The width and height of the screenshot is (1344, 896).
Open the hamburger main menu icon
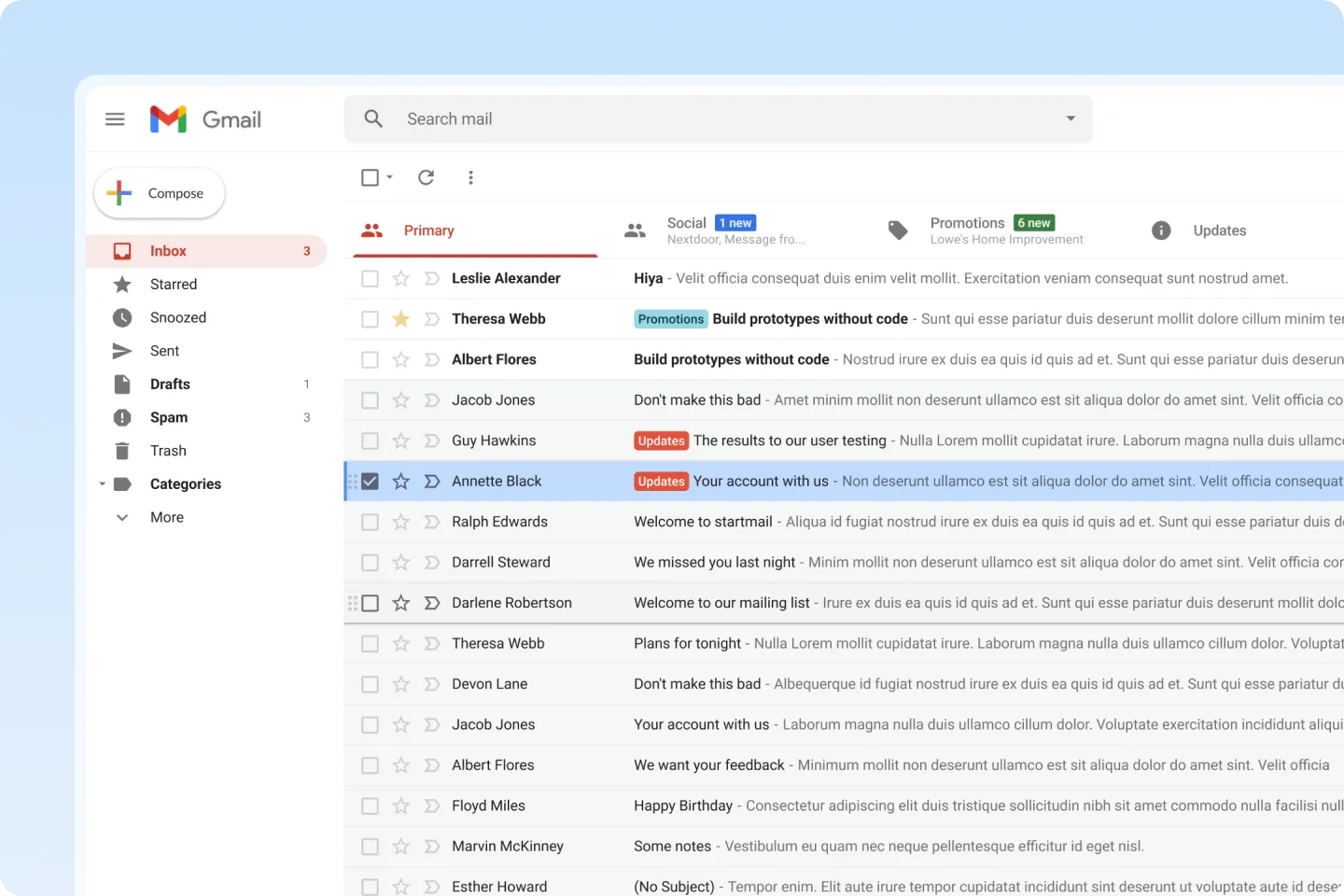point(115,119)
